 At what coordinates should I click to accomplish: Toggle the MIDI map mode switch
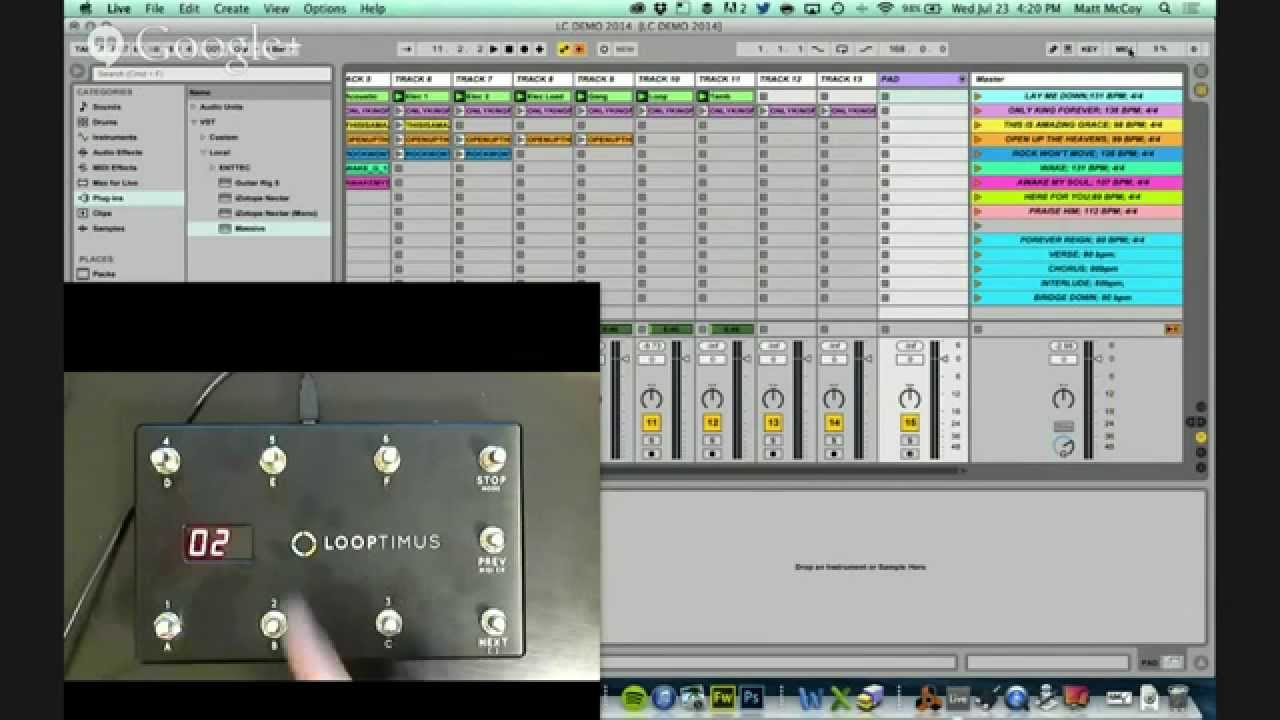pyautogui.click(x=1124, y=49)
